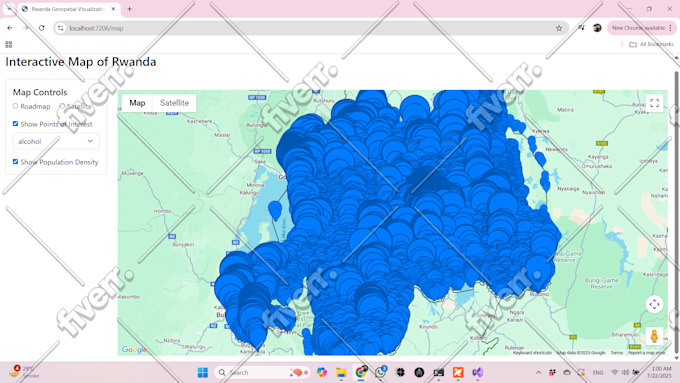This screenshot has width=680, height=383.
Task: Open the Windows Start menu
Action: 203,373
